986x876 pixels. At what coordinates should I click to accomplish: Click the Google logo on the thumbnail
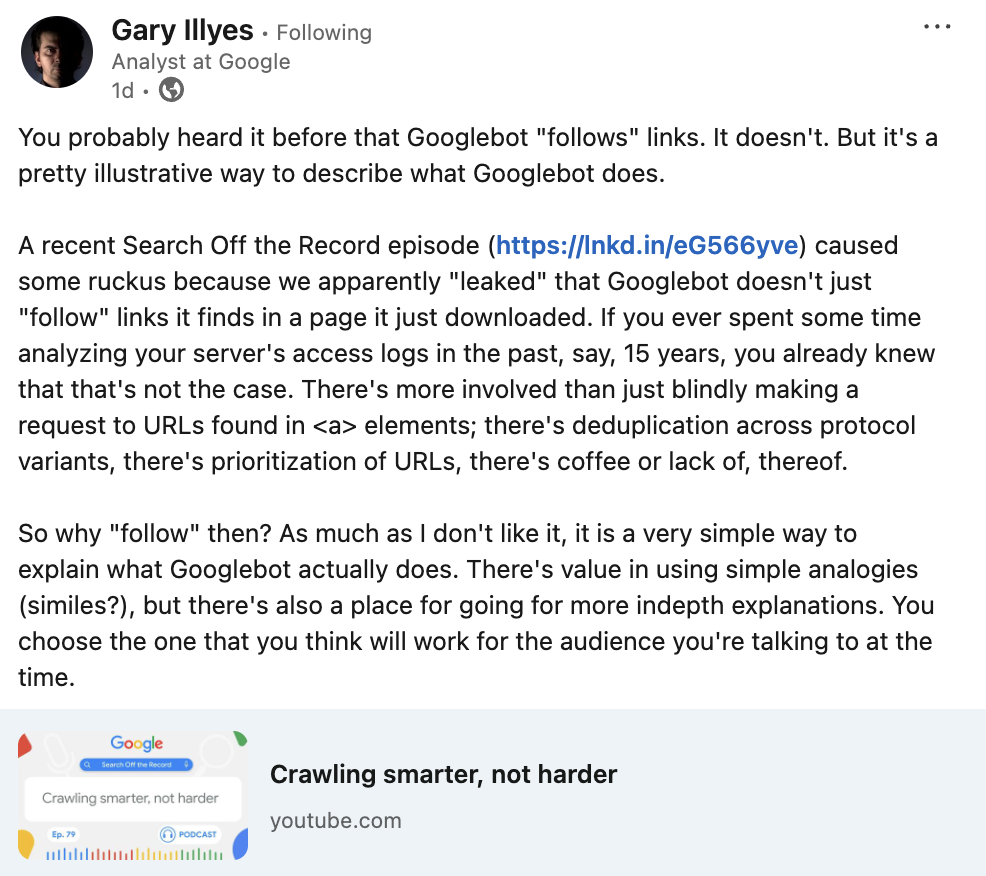[138, 743]
